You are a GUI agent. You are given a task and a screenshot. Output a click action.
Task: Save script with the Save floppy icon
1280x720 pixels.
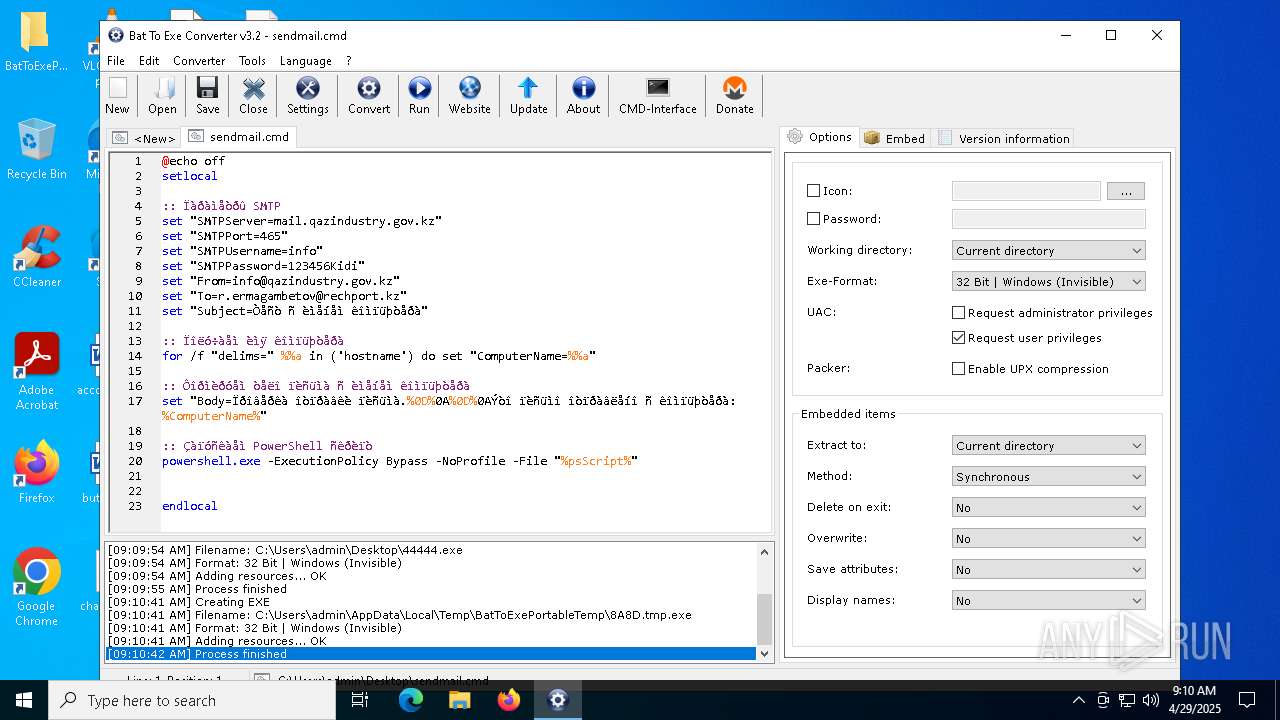pyautogui.click(x=207, y=96)
